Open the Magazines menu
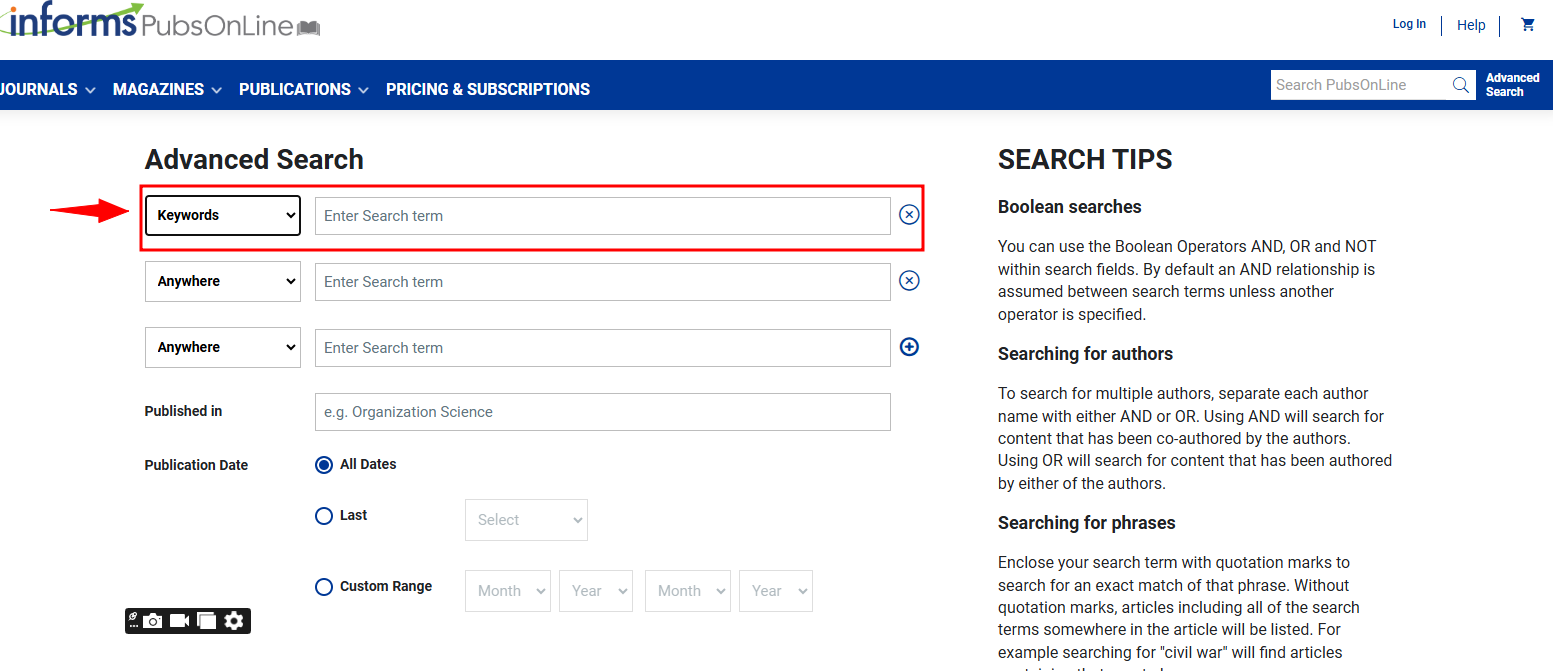Image resolution: width=1553 pixels, height=671 pixels. (167, 89)
